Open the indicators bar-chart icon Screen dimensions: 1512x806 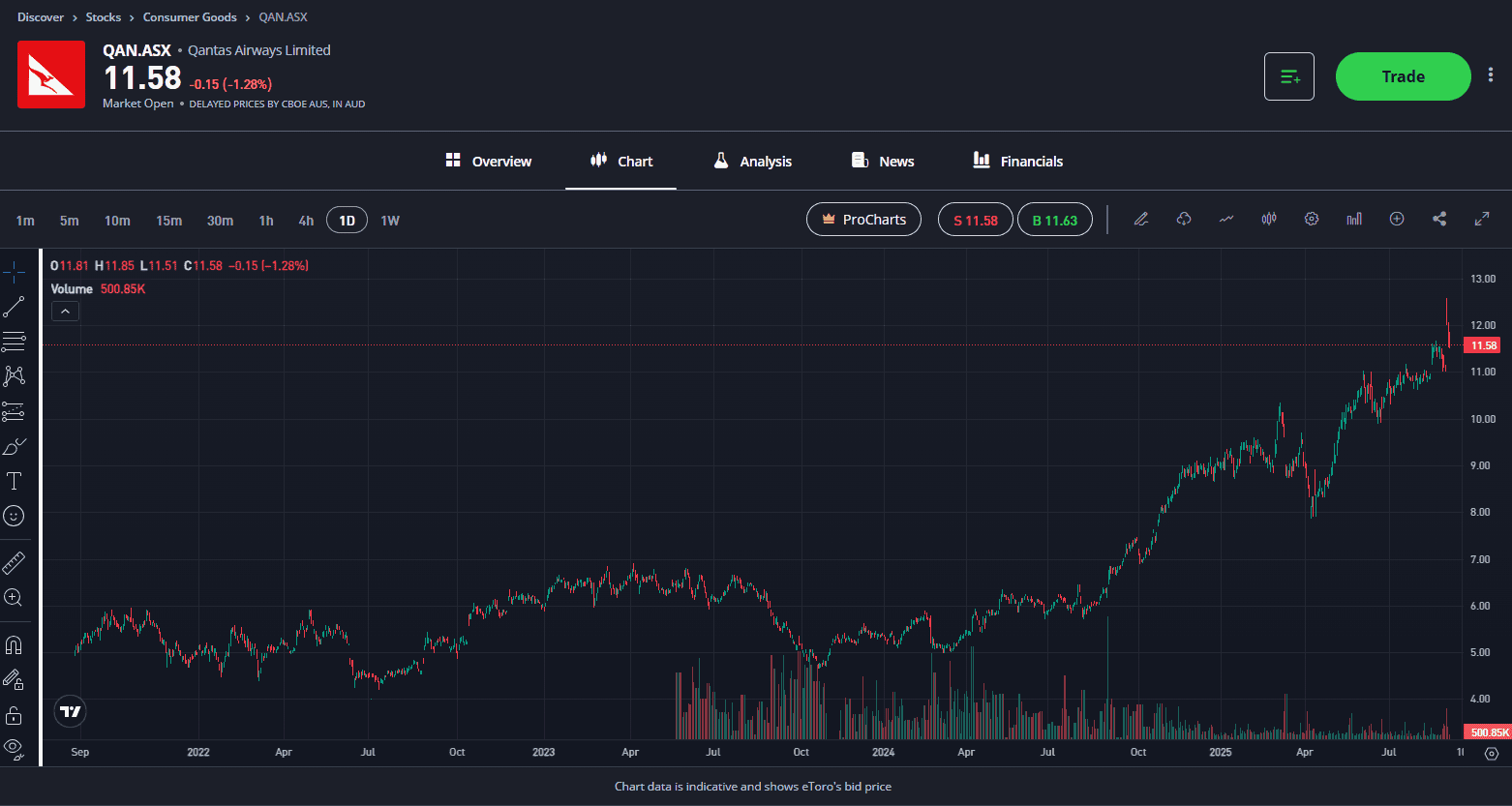[1354, 219]
